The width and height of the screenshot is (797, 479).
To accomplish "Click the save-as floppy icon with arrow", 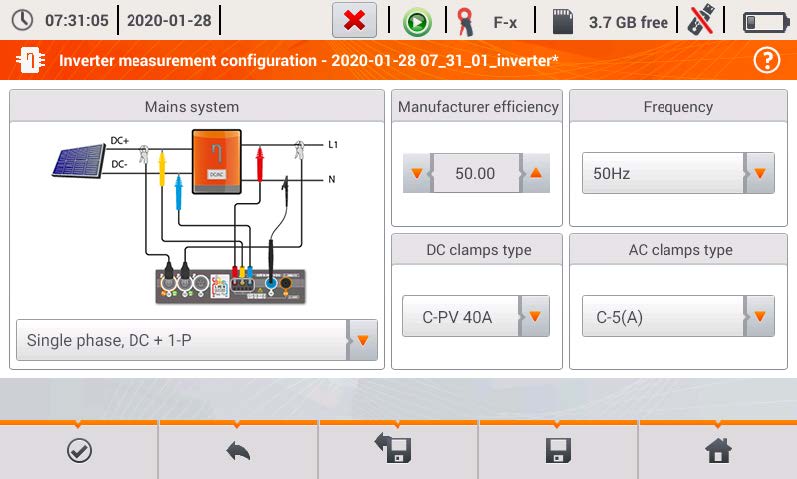I will coord(398,451).
